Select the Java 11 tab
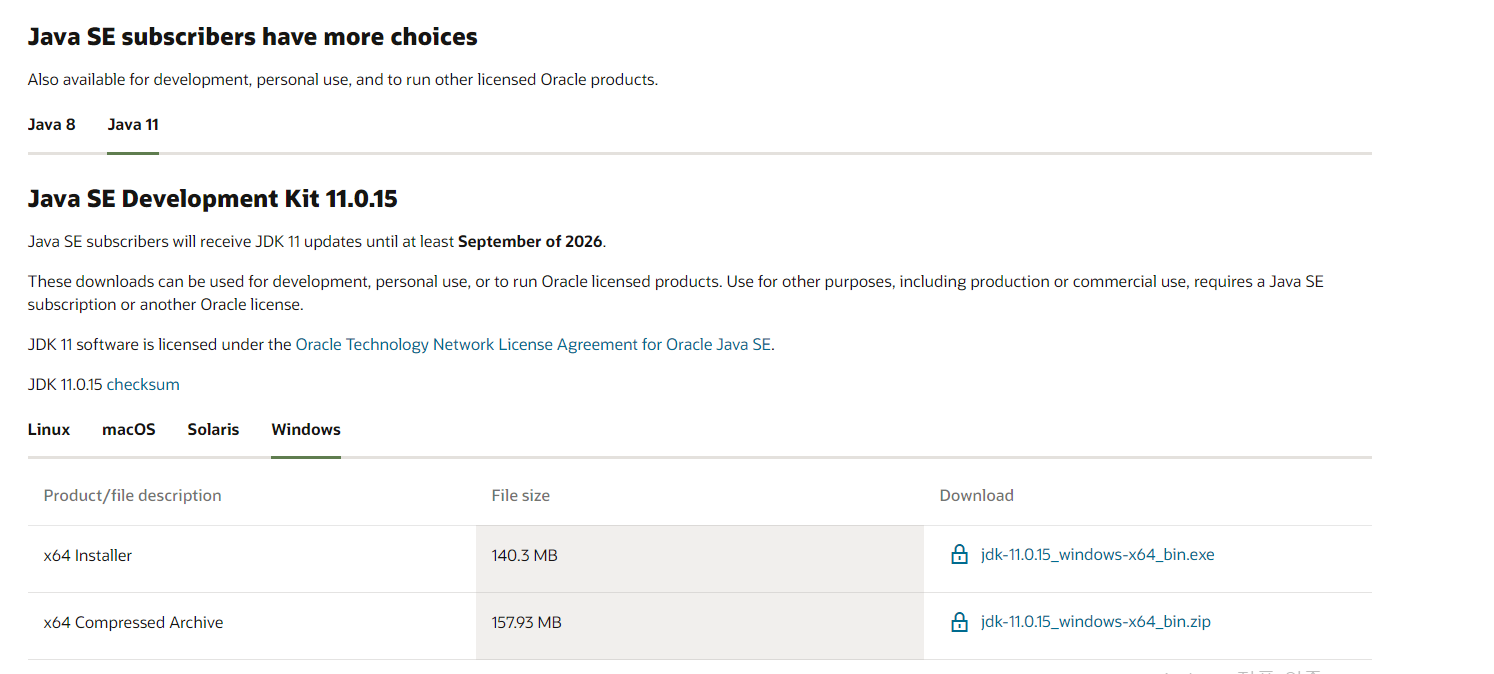Viewport: 1494px width, 674px height. (133, 125)
